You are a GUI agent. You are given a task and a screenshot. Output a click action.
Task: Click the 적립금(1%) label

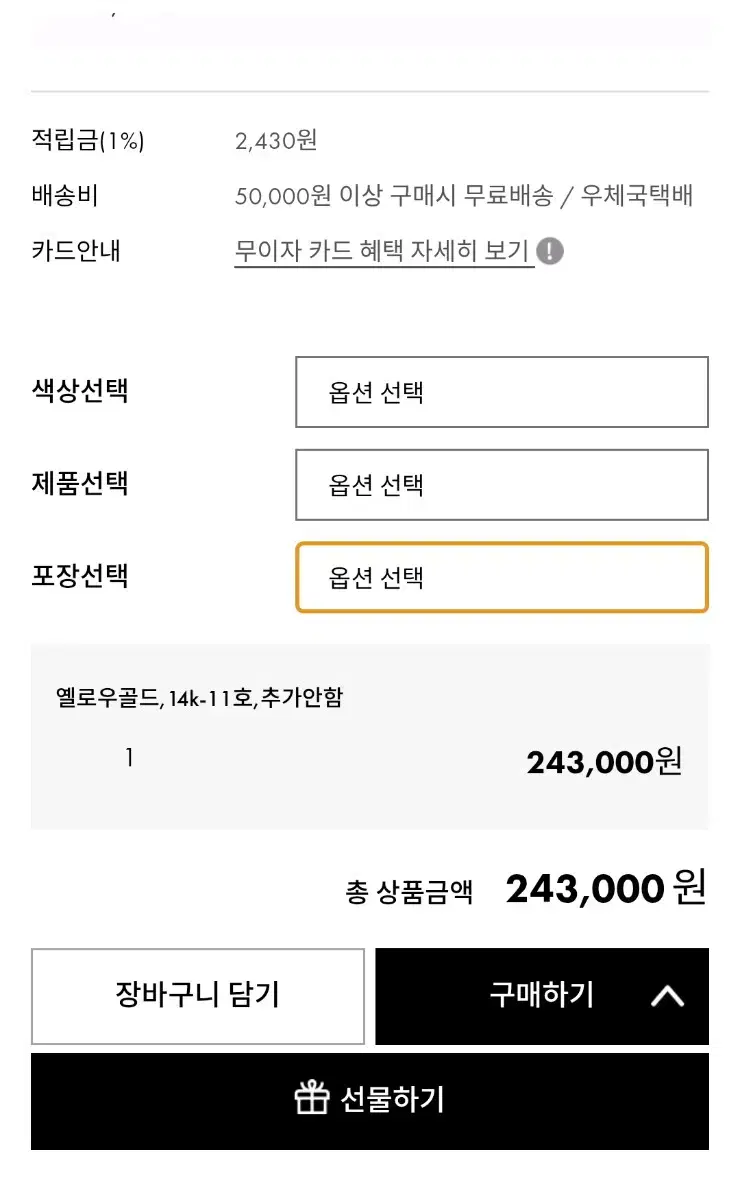pyautogui.click(x=88, y=141)
